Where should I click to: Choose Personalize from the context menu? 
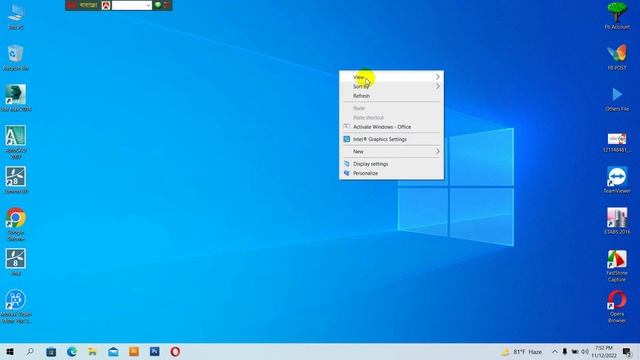coord(391,173)
